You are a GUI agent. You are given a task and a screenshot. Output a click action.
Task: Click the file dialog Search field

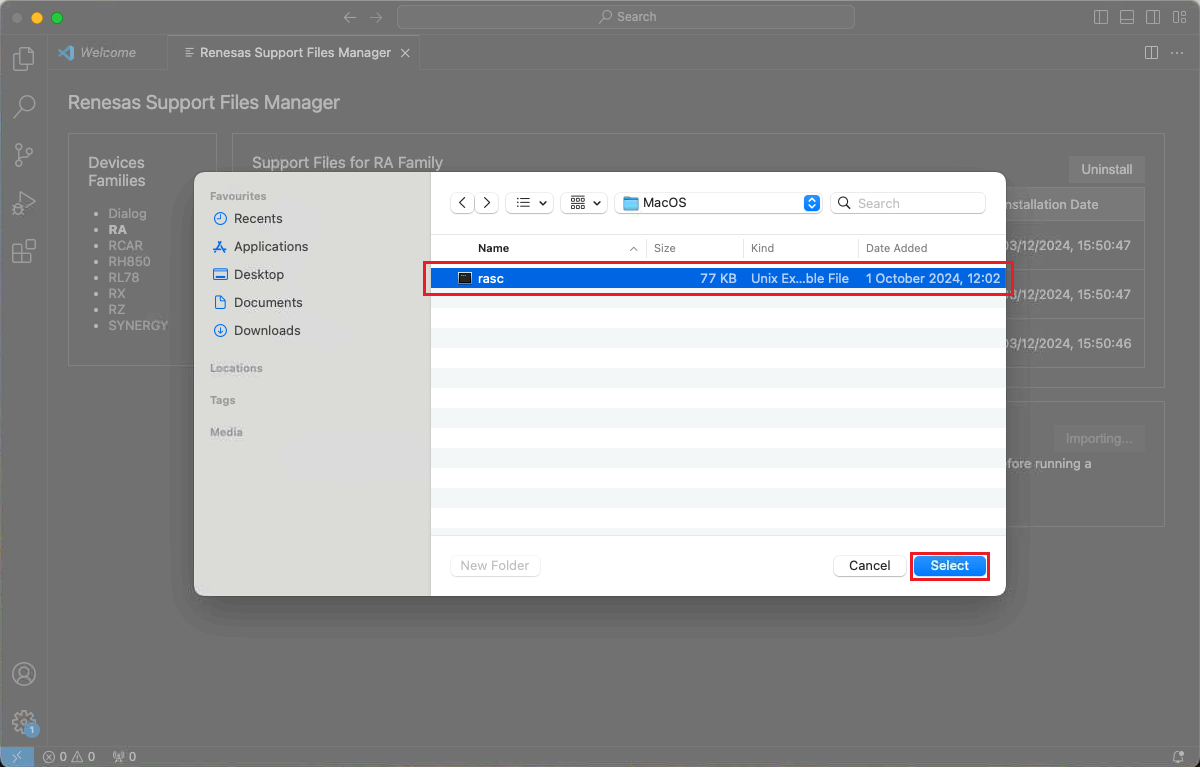tap(908, 203)
